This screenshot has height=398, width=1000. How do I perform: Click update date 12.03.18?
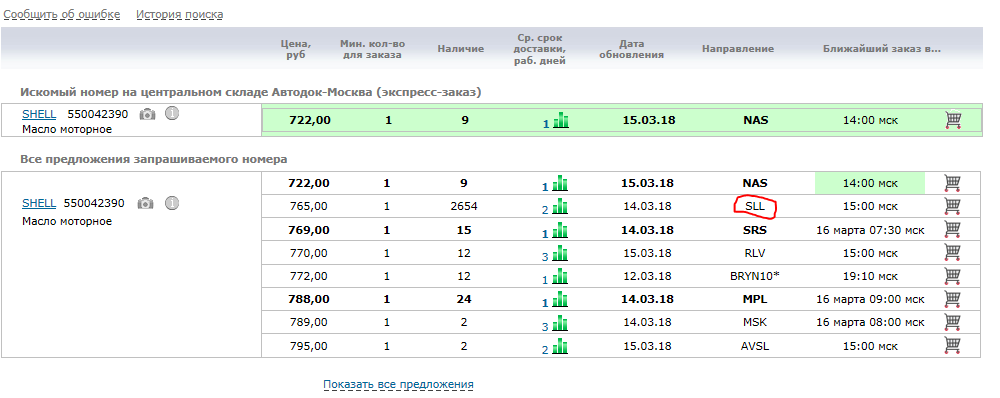[647, 276]
